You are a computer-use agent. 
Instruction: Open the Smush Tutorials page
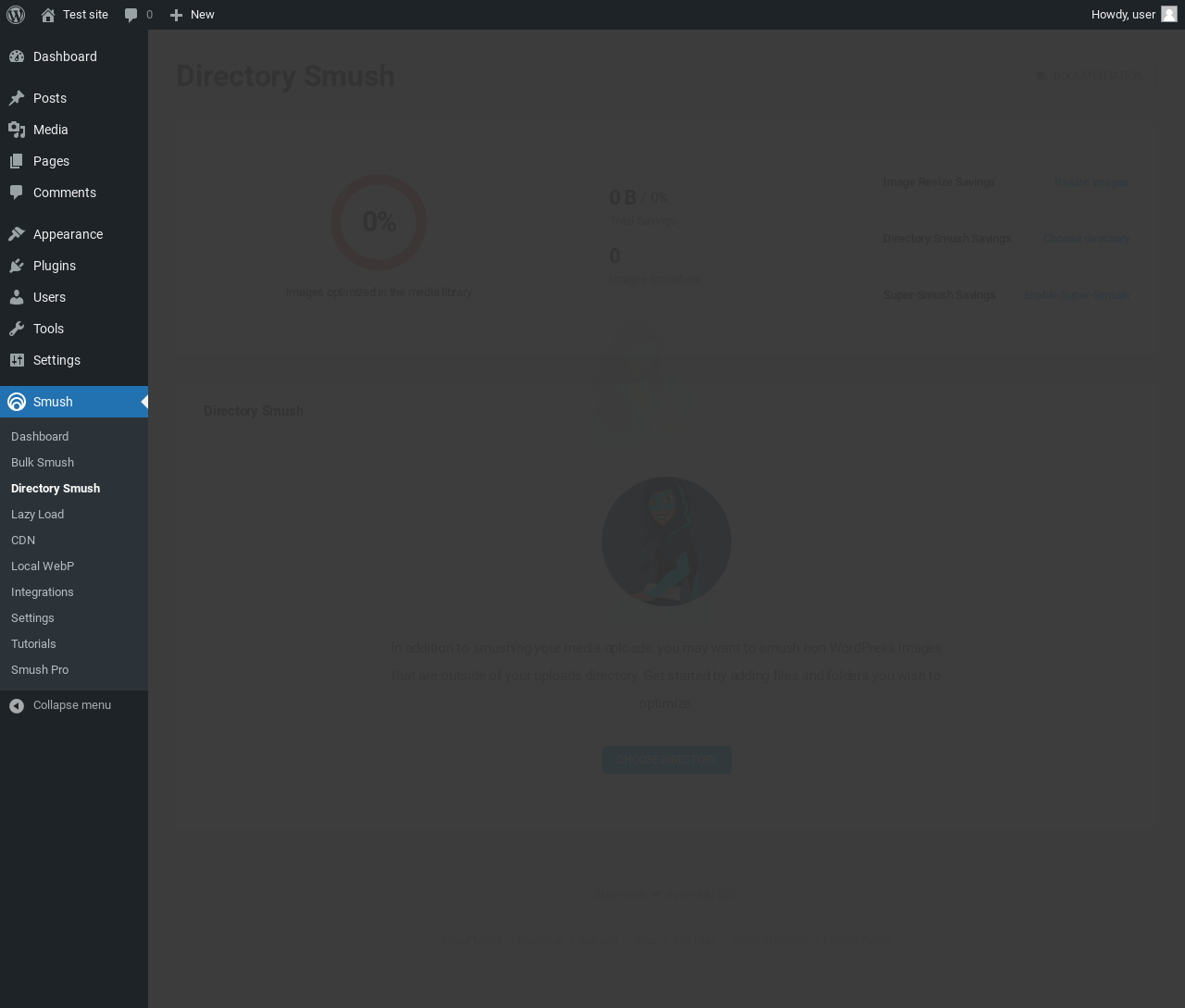[x=33, y=644]
